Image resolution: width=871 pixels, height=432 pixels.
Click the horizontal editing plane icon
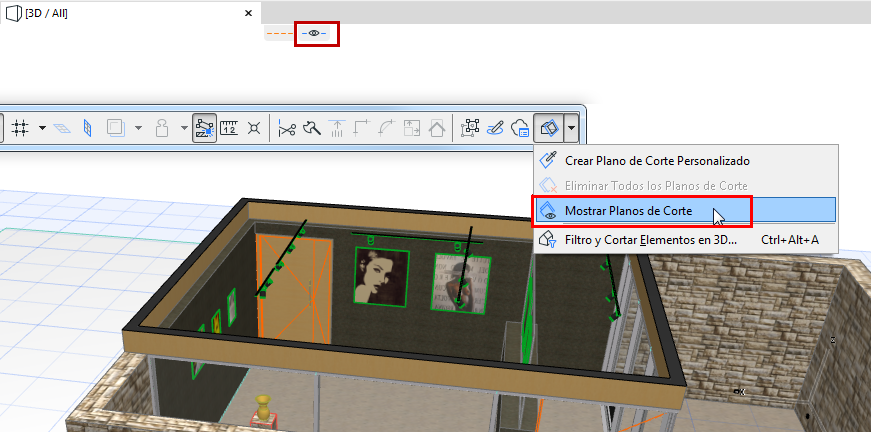pos(62,128)
